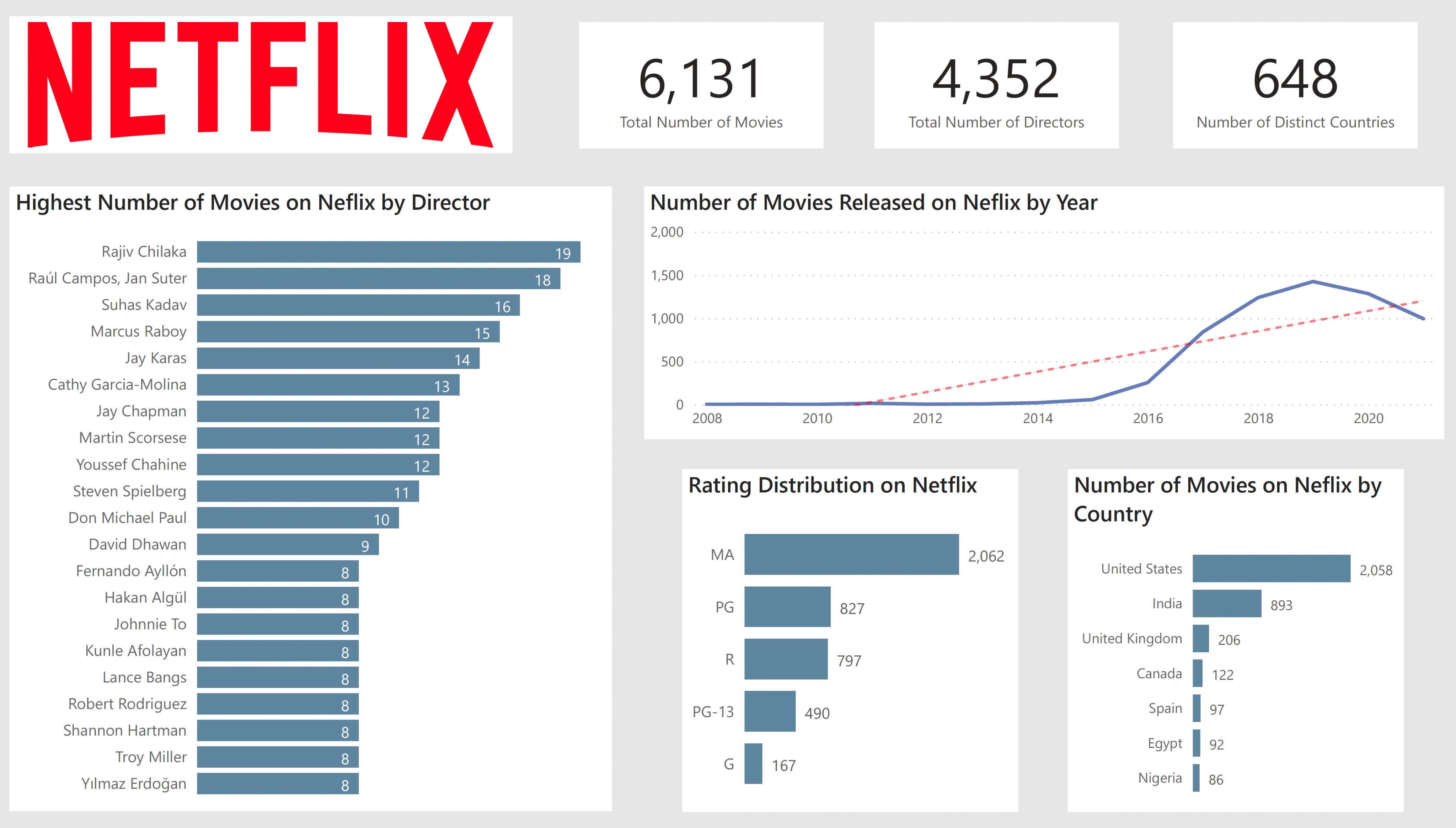1456x828 pixels.
Task: Select the Total Number of Movies card
Action: pyautogui.click(x=700, y=85)
